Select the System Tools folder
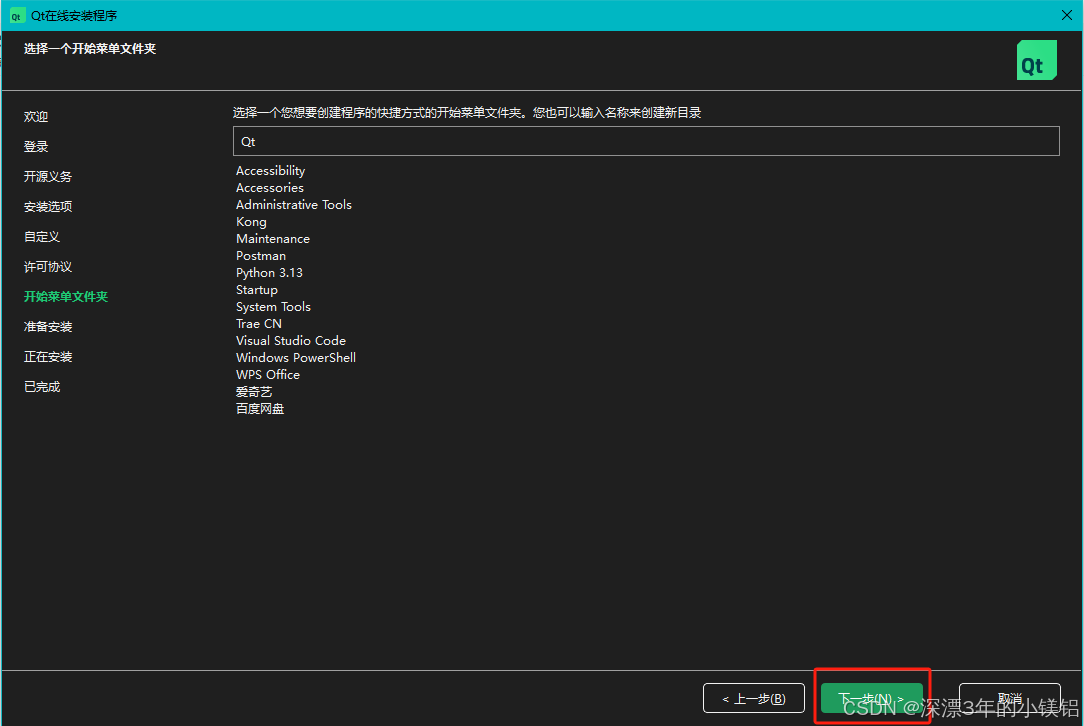This screenshot has height=726, width=1084. [x=273, y=307]
